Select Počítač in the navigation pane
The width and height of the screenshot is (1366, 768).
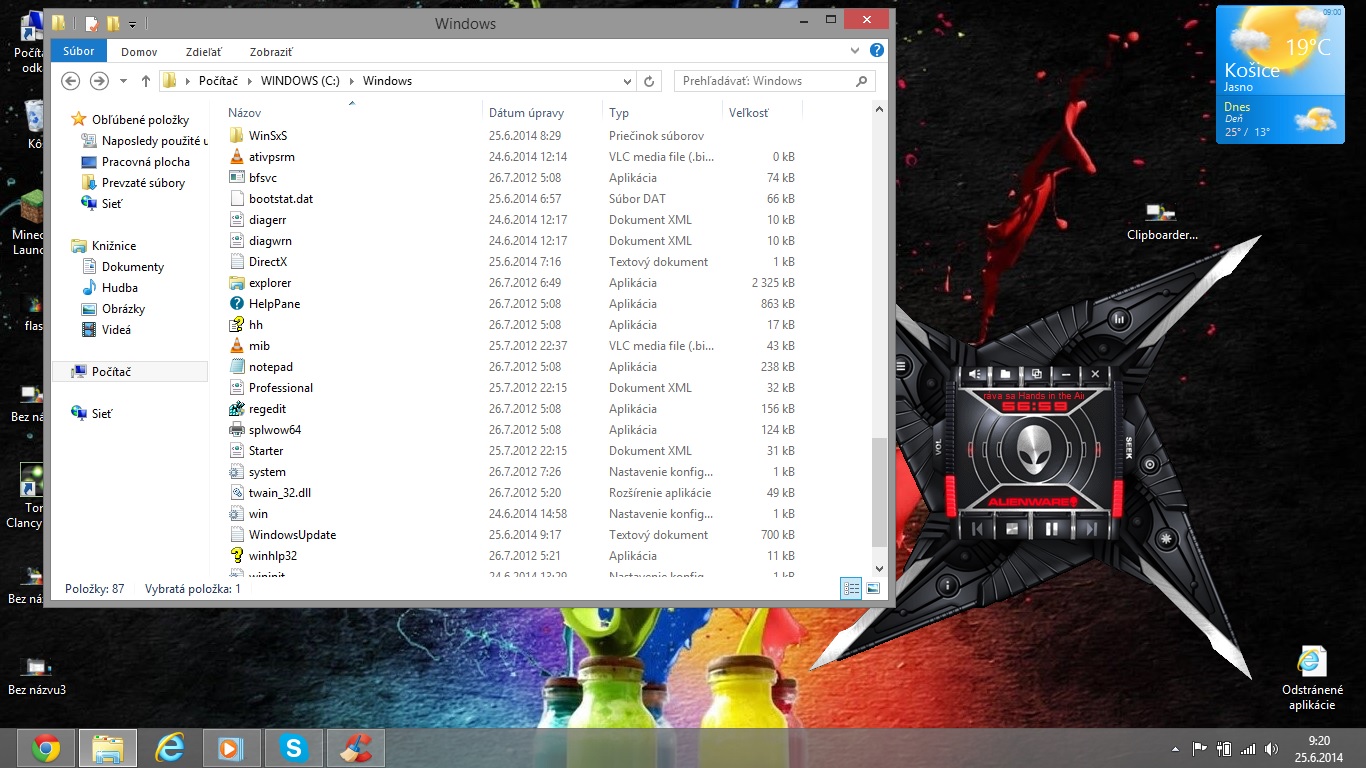129,372
